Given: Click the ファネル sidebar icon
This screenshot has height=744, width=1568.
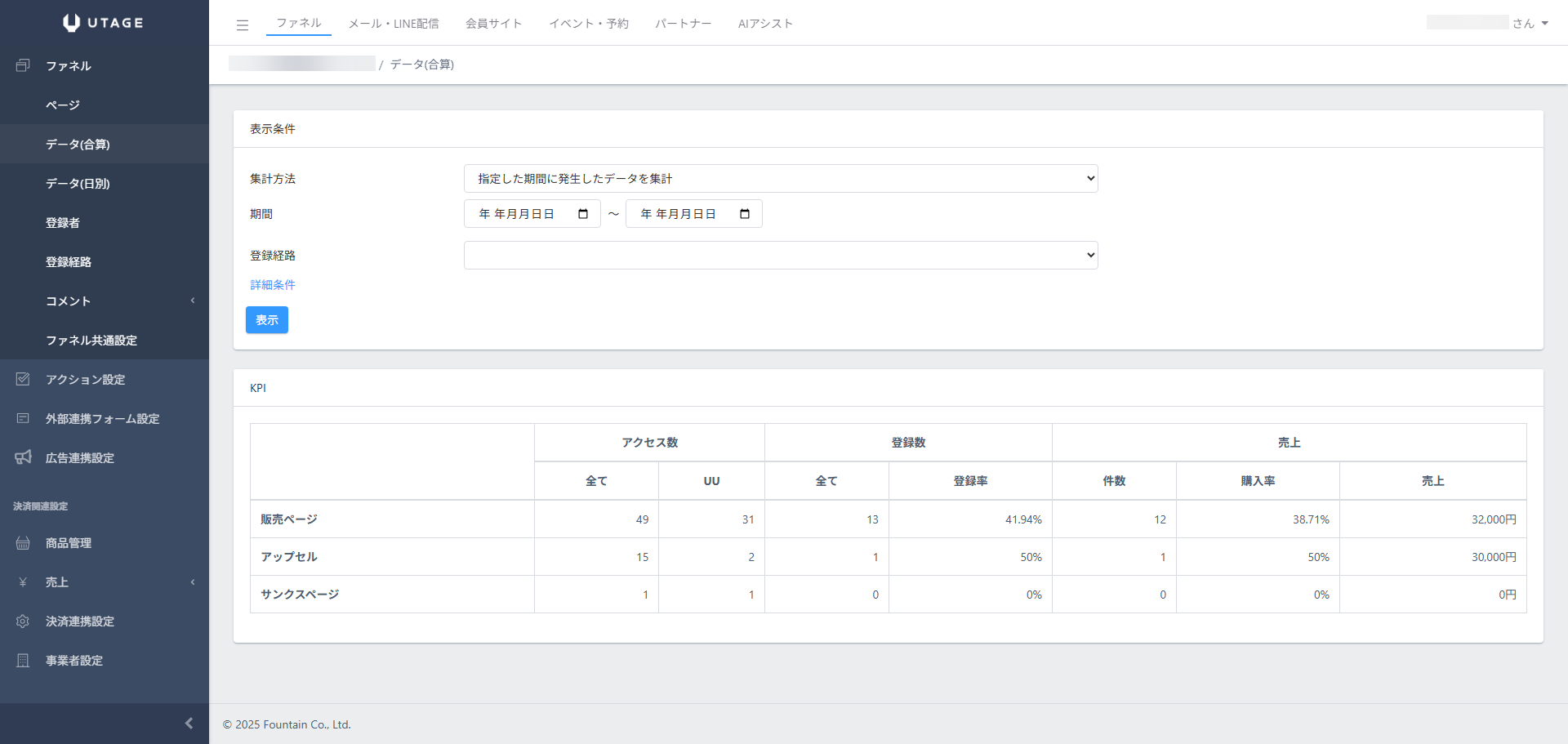Looking at the screenshot, I should click(x=23, y=65).
